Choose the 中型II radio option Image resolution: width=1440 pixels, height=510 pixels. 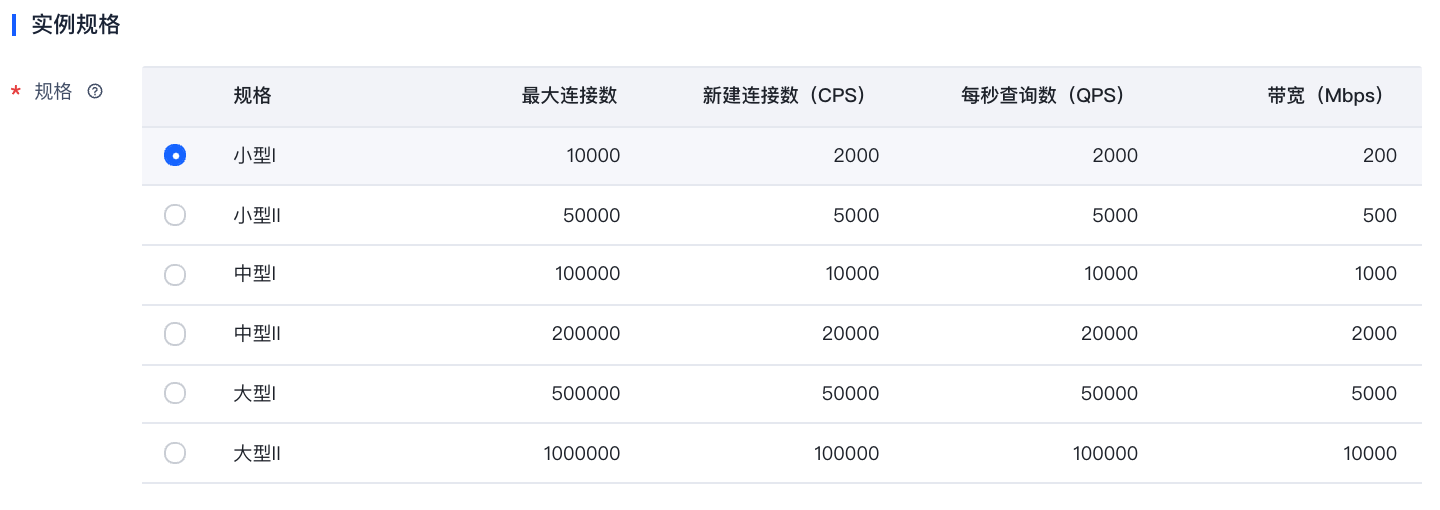tap(175, 334)
